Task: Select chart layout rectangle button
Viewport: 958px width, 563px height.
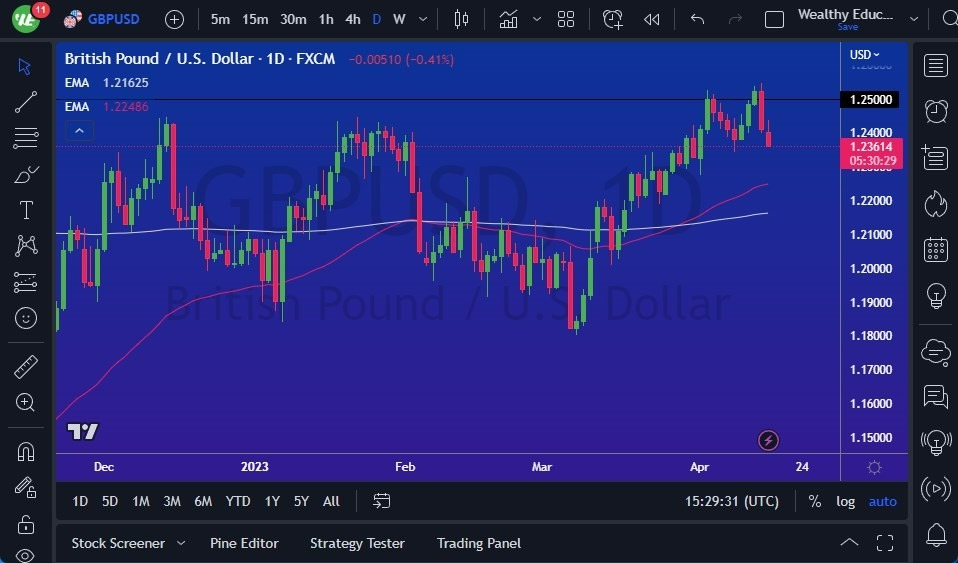Action: tap(774, 20)
